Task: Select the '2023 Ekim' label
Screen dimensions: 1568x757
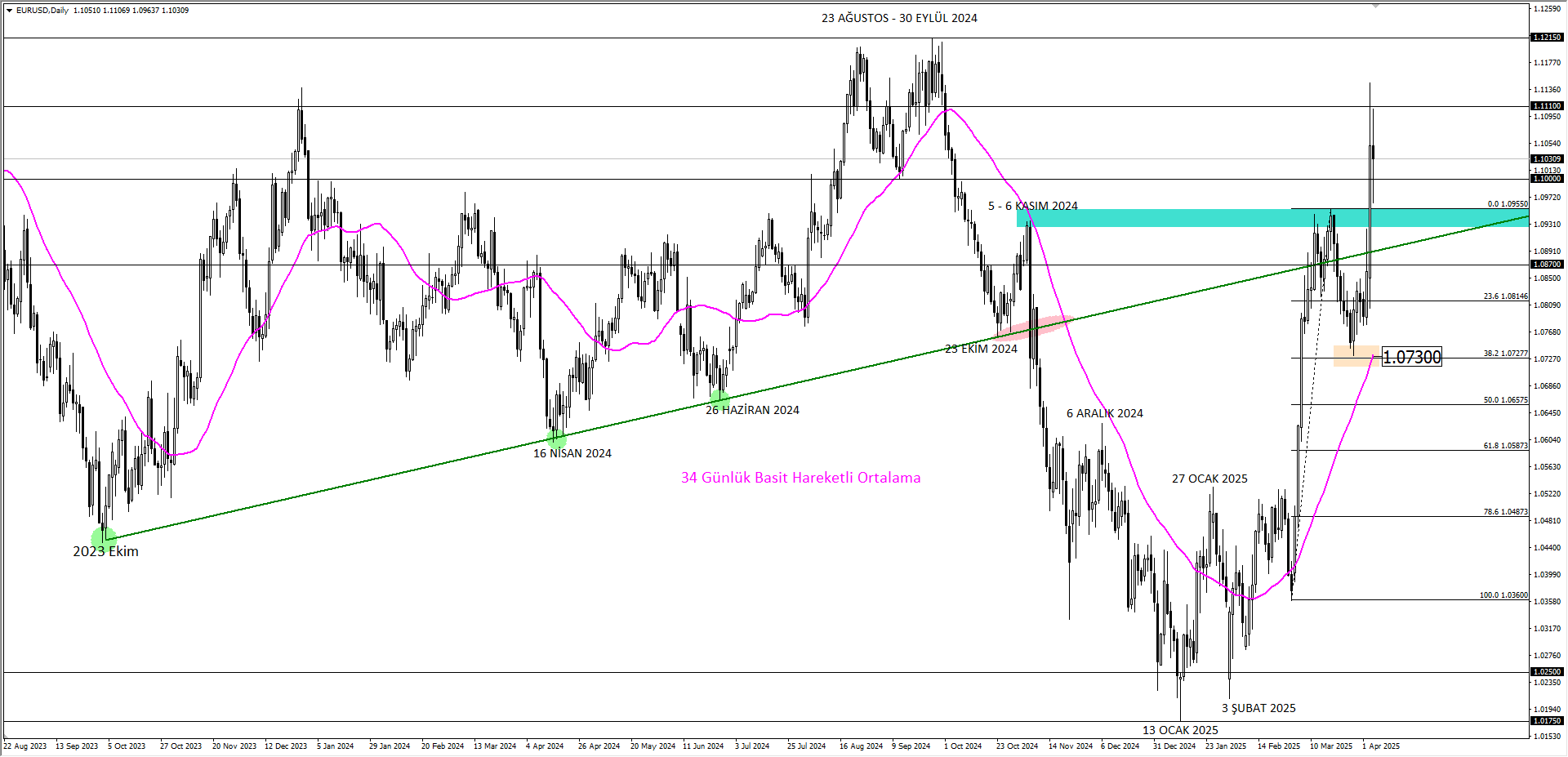Action: 105,551
